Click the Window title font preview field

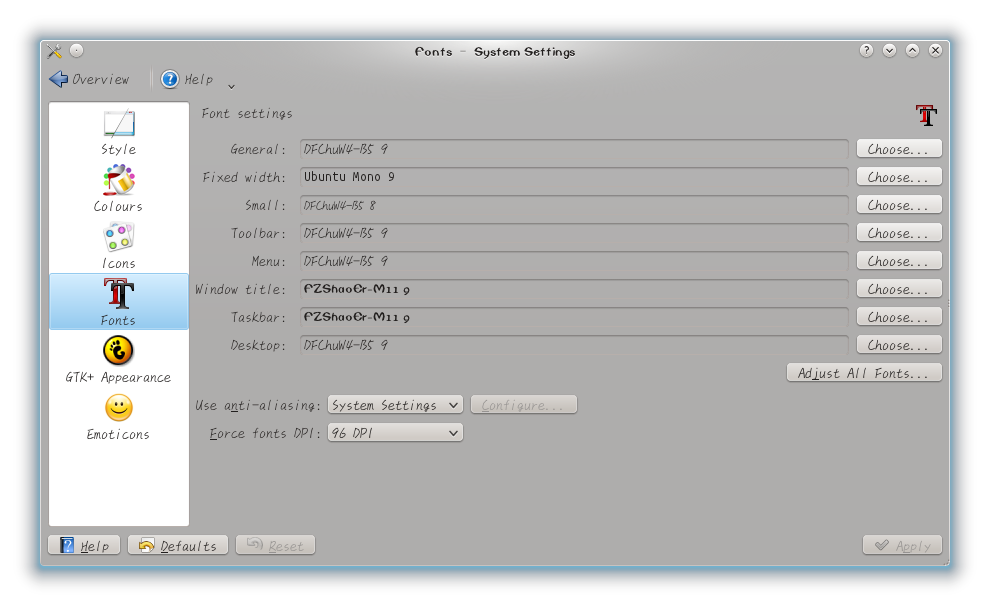(x=574, y=288)
